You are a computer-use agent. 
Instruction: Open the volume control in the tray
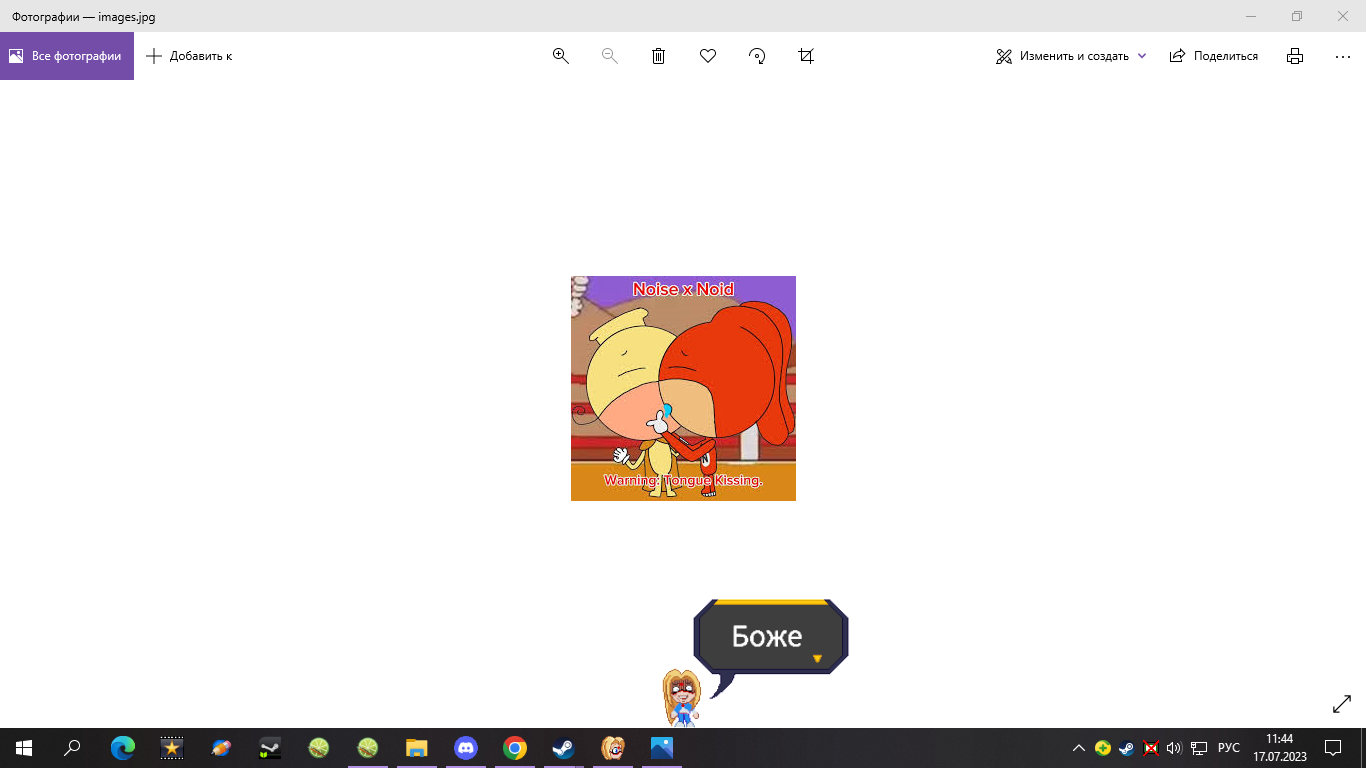tap(1174, 748)
